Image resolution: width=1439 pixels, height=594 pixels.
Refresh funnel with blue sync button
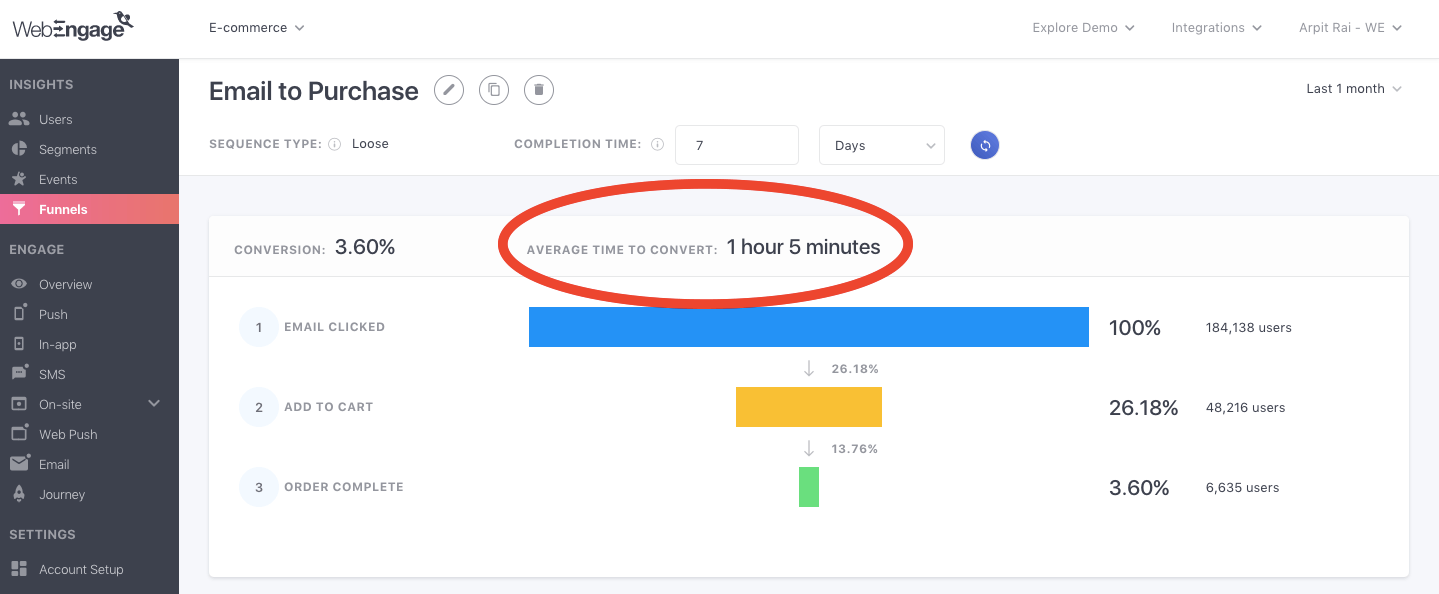[x=985, y=145]
